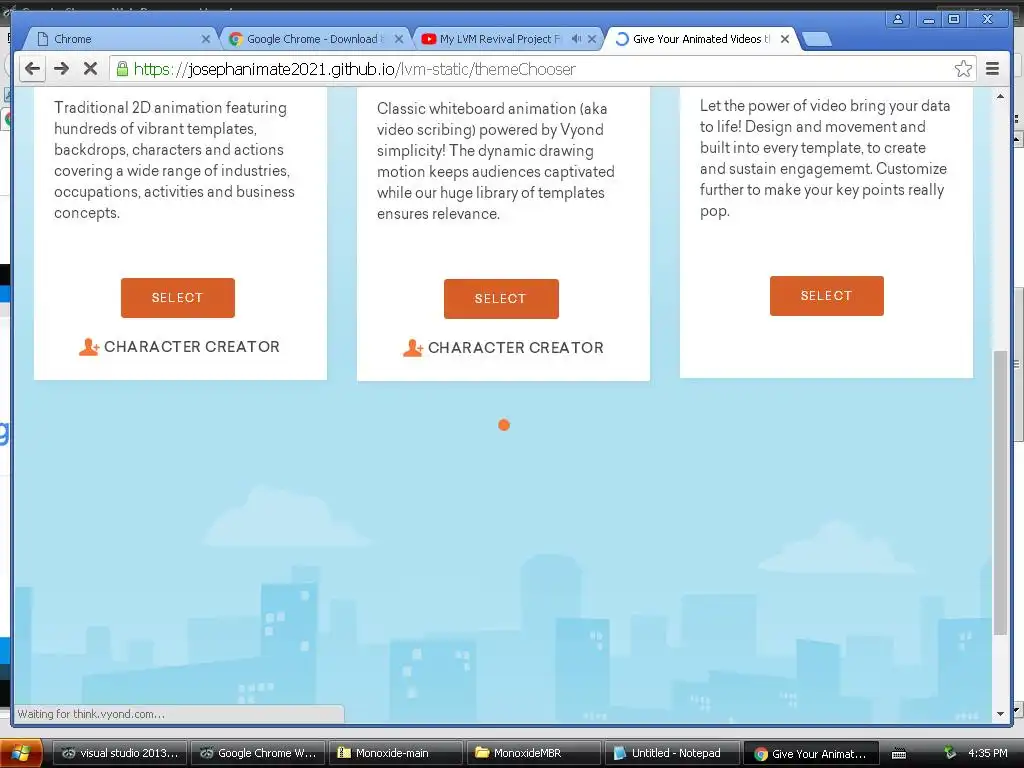The width and height of the screenshot is (1024, 768).
Task: Close the 'Give Your Animated Videos' tab
Action: coord(785,39)
